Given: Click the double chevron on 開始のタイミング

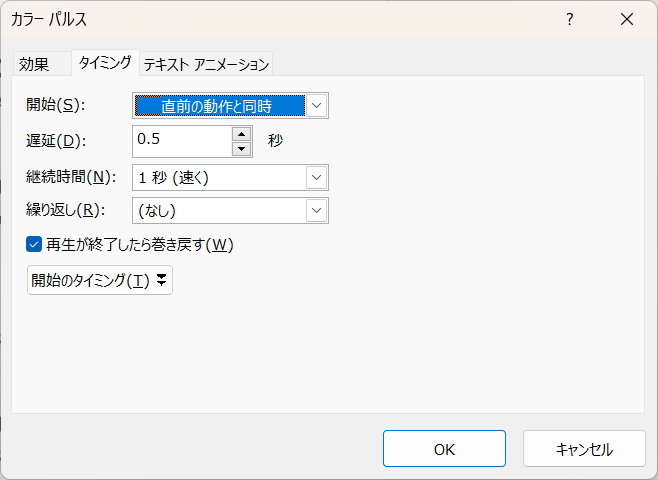Looking at the screenshot, I should [161, 280].
